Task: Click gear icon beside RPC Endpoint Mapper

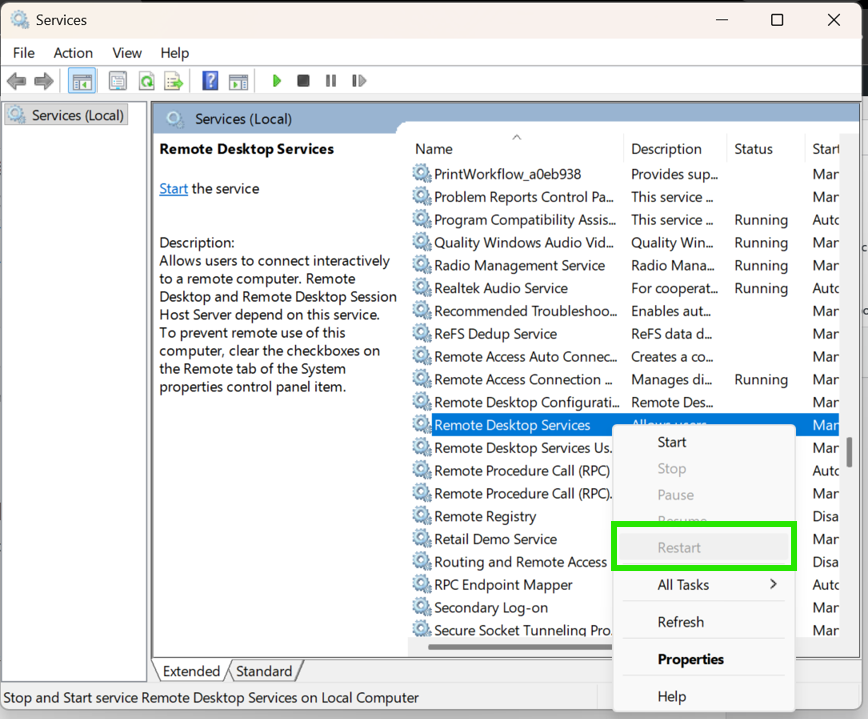Action: coord(422,584)
